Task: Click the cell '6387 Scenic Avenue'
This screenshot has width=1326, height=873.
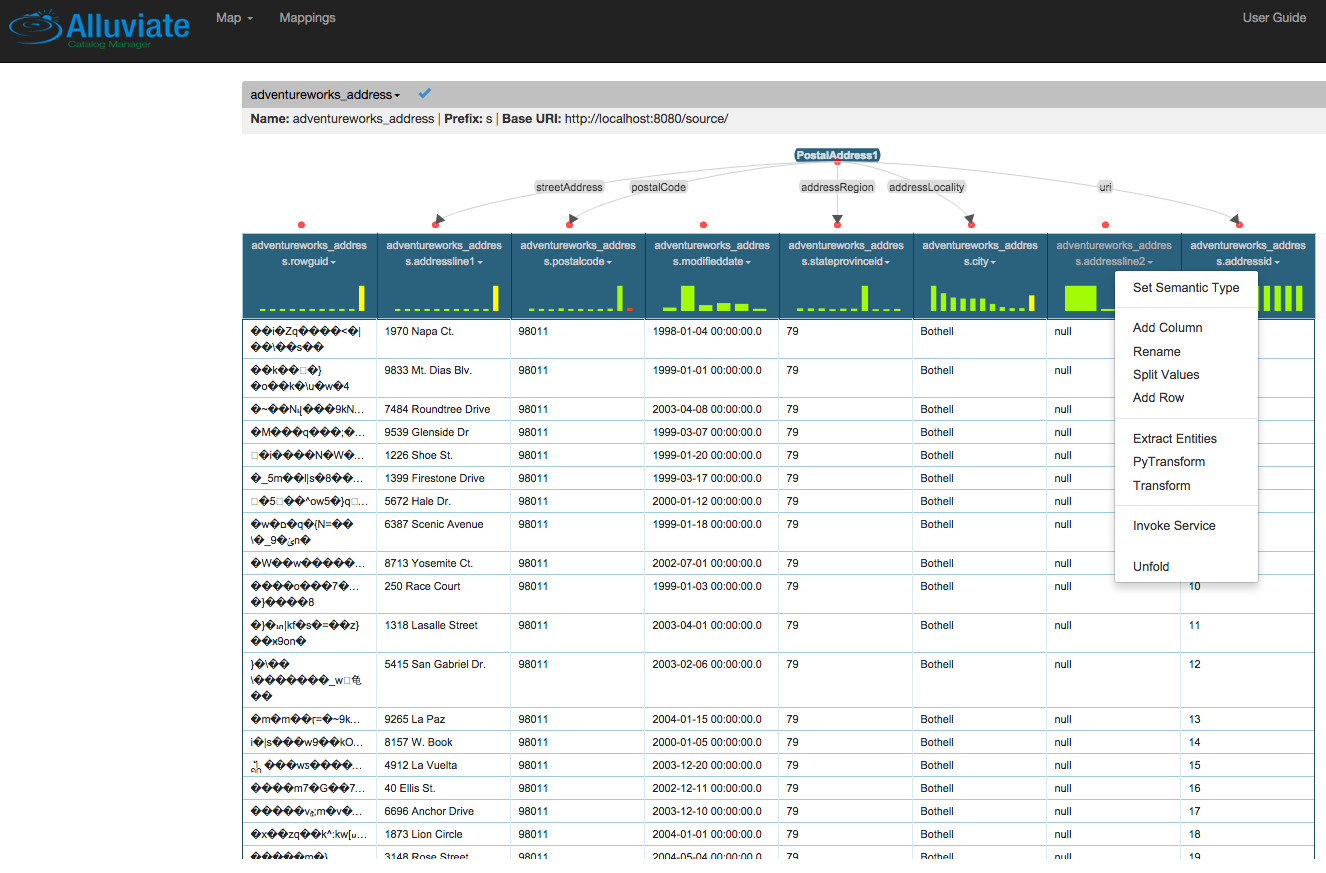Action: coord(444,532)
